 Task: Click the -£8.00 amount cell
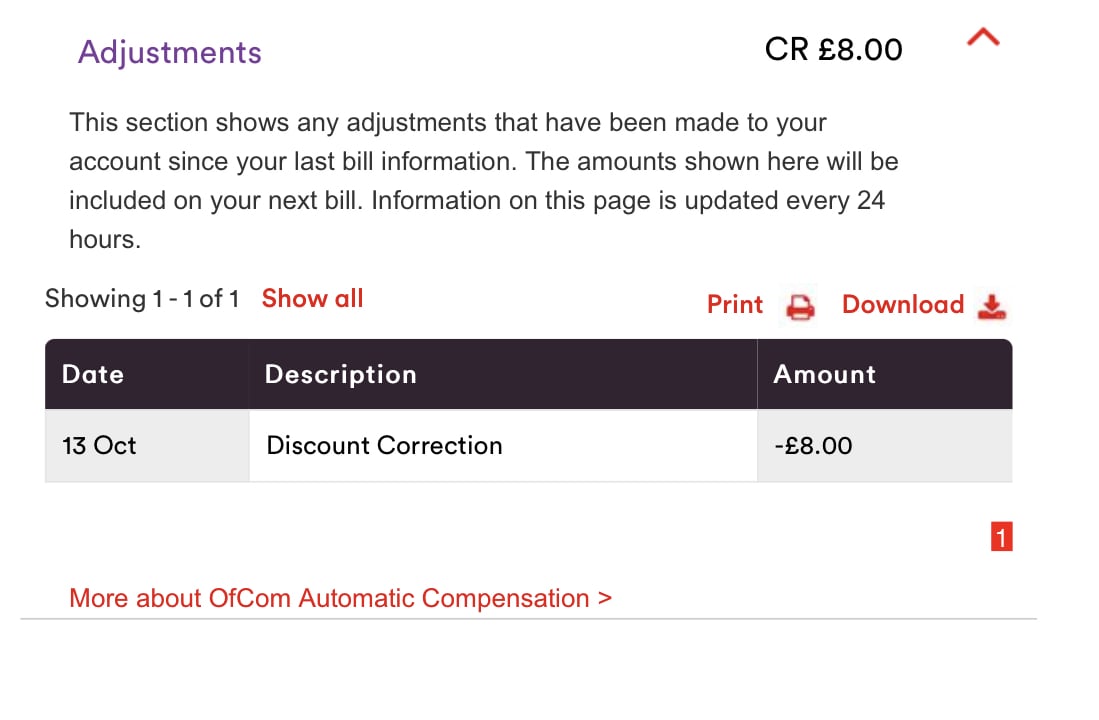(885, 445)
